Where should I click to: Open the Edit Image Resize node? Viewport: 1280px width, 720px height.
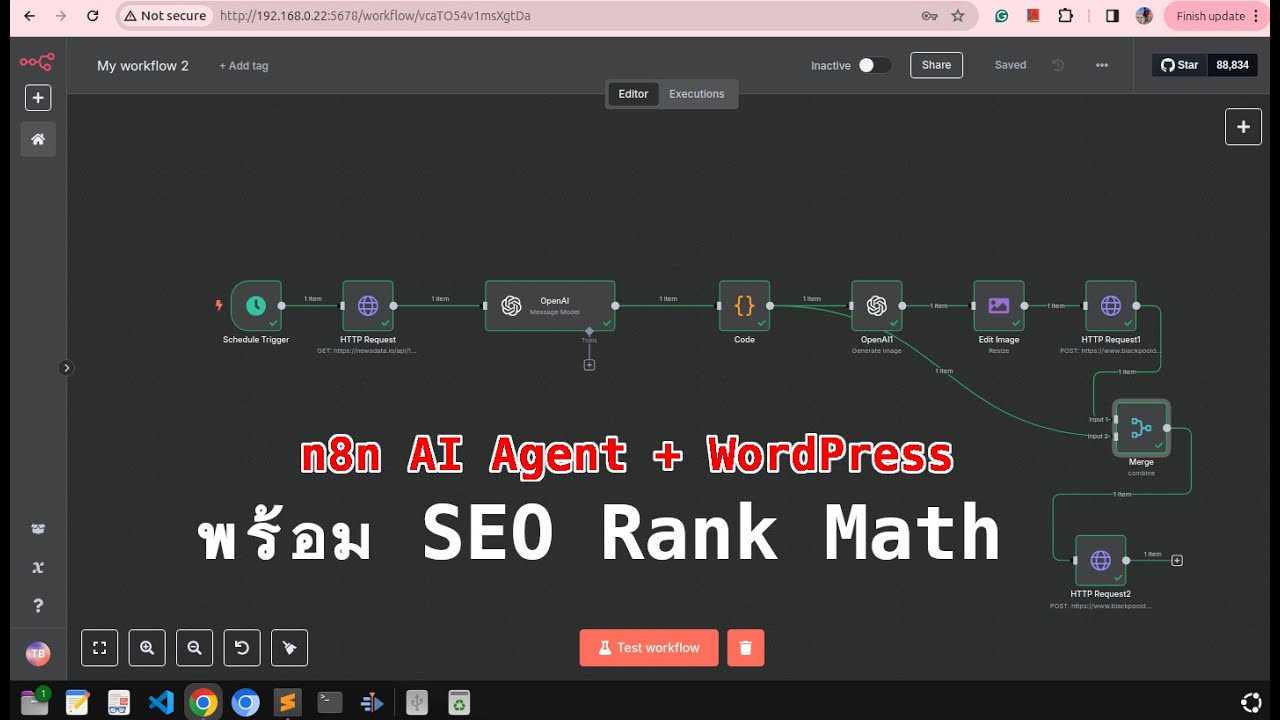pyautogui.click(x=999, y=306)
